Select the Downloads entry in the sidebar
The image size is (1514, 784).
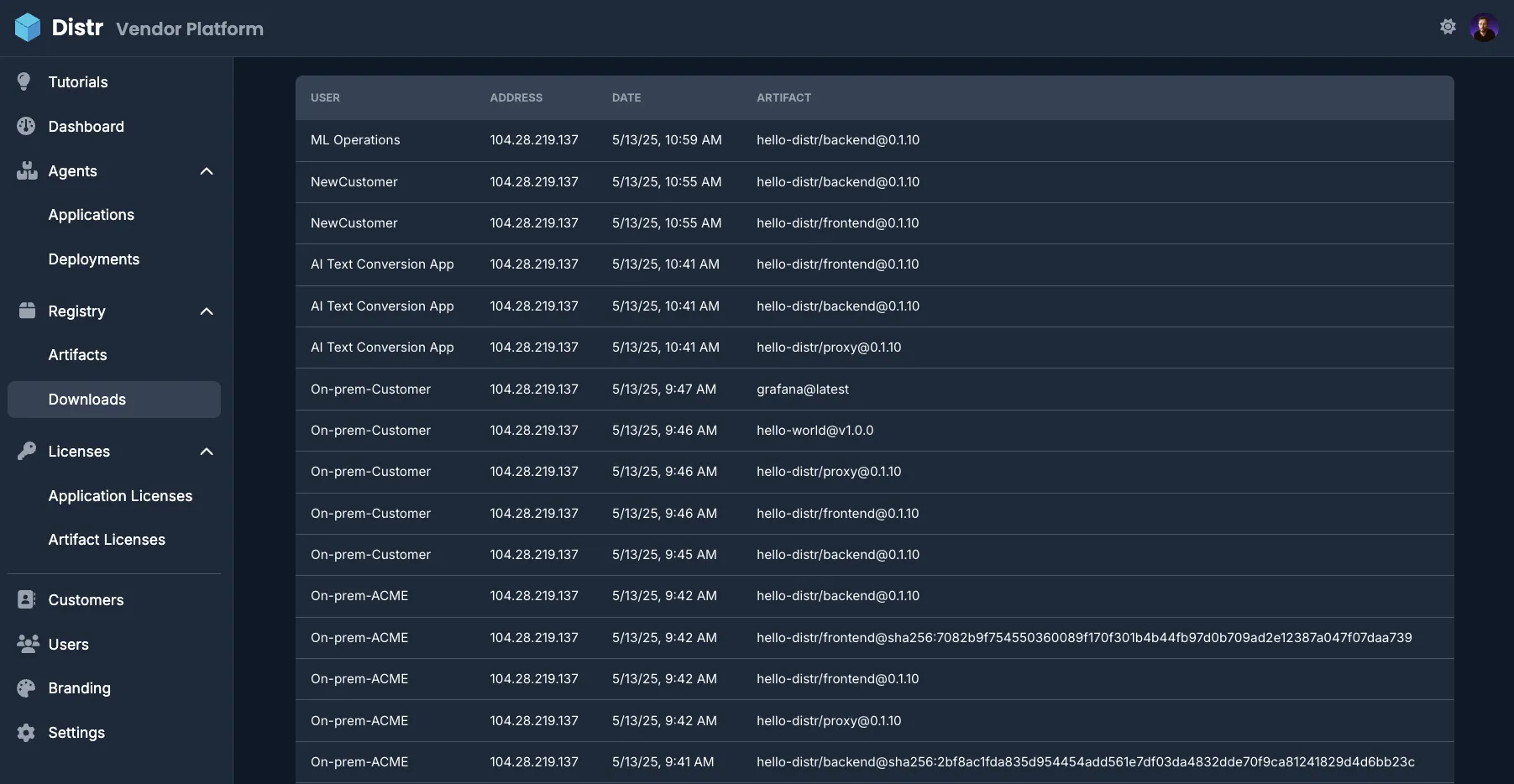87,399
